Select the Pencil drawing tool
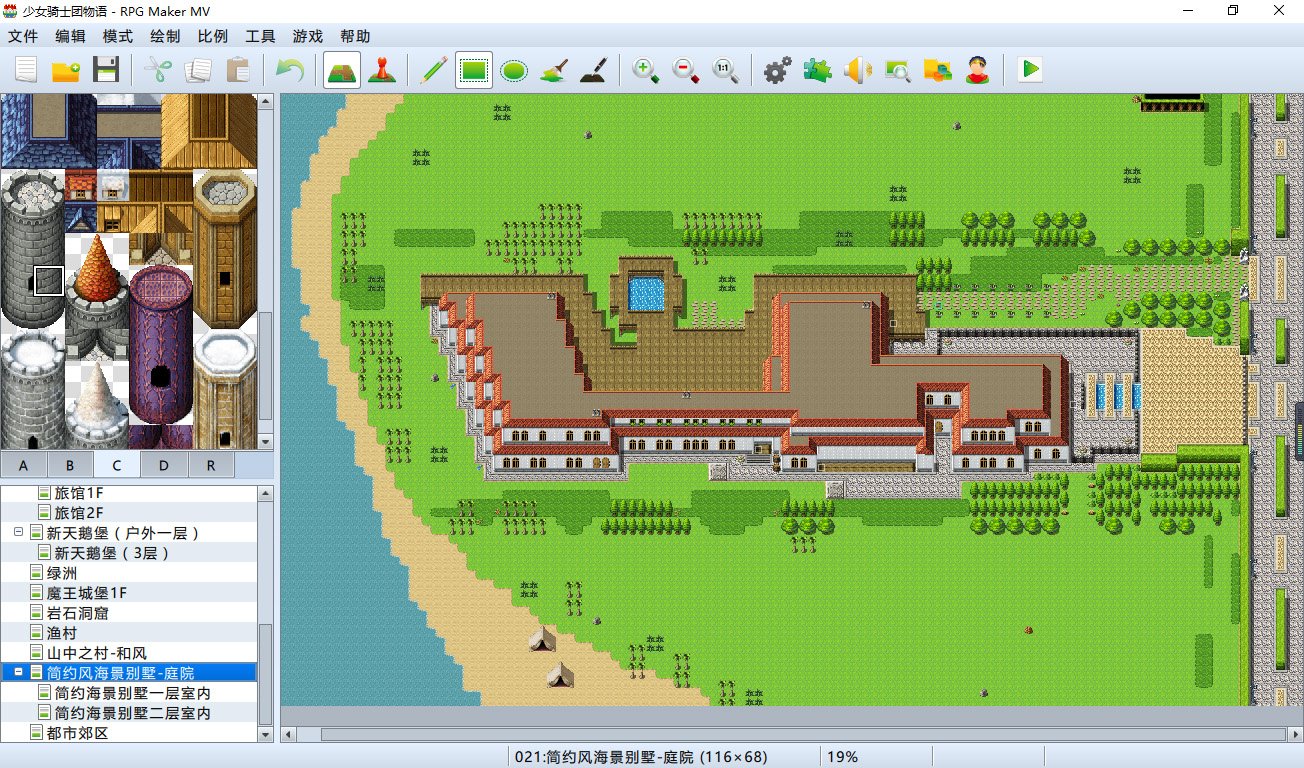This screenshot has height=768, width=1304. [x=433, y=70]
